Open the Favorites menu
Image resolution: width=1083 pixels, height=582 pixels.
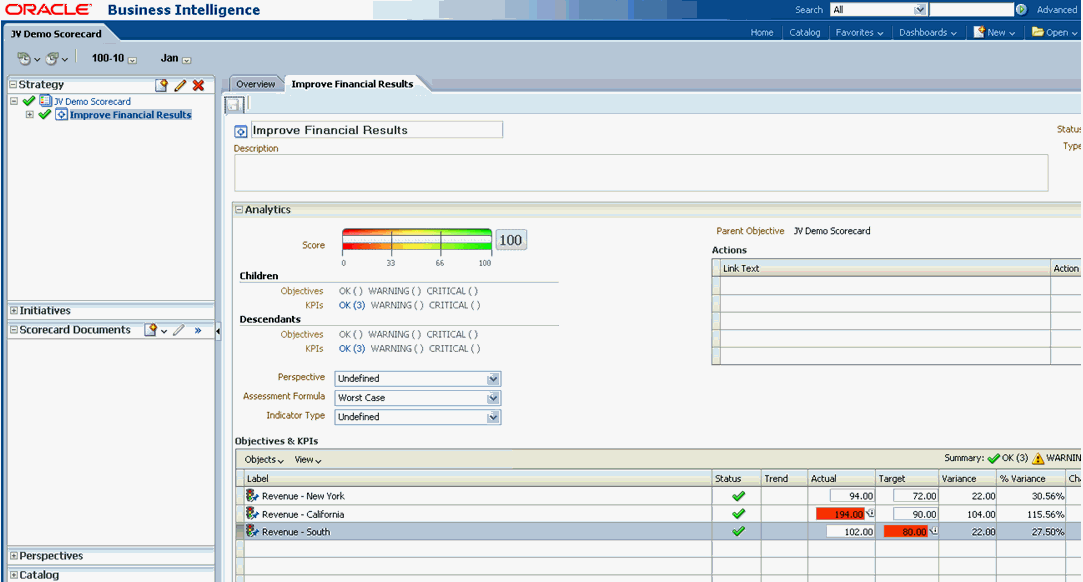click(x=859, y=32)
